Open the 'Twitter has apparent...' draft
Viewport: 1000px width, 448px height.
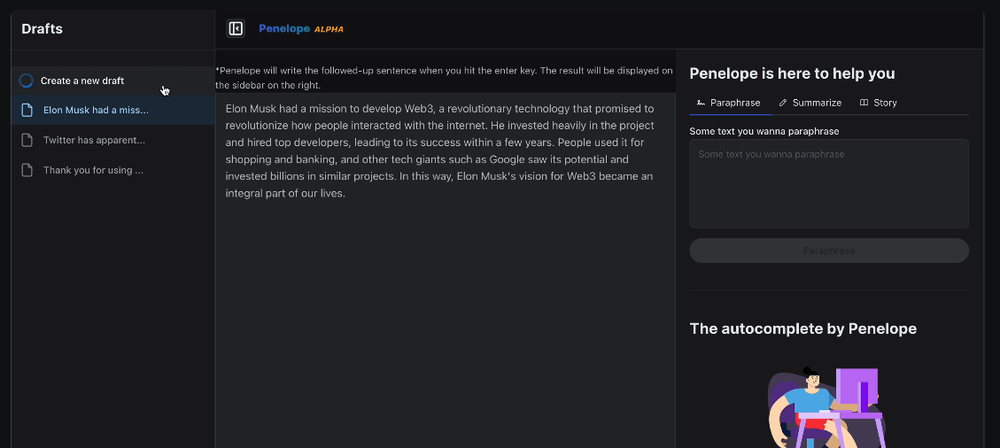tap(113, 140)
